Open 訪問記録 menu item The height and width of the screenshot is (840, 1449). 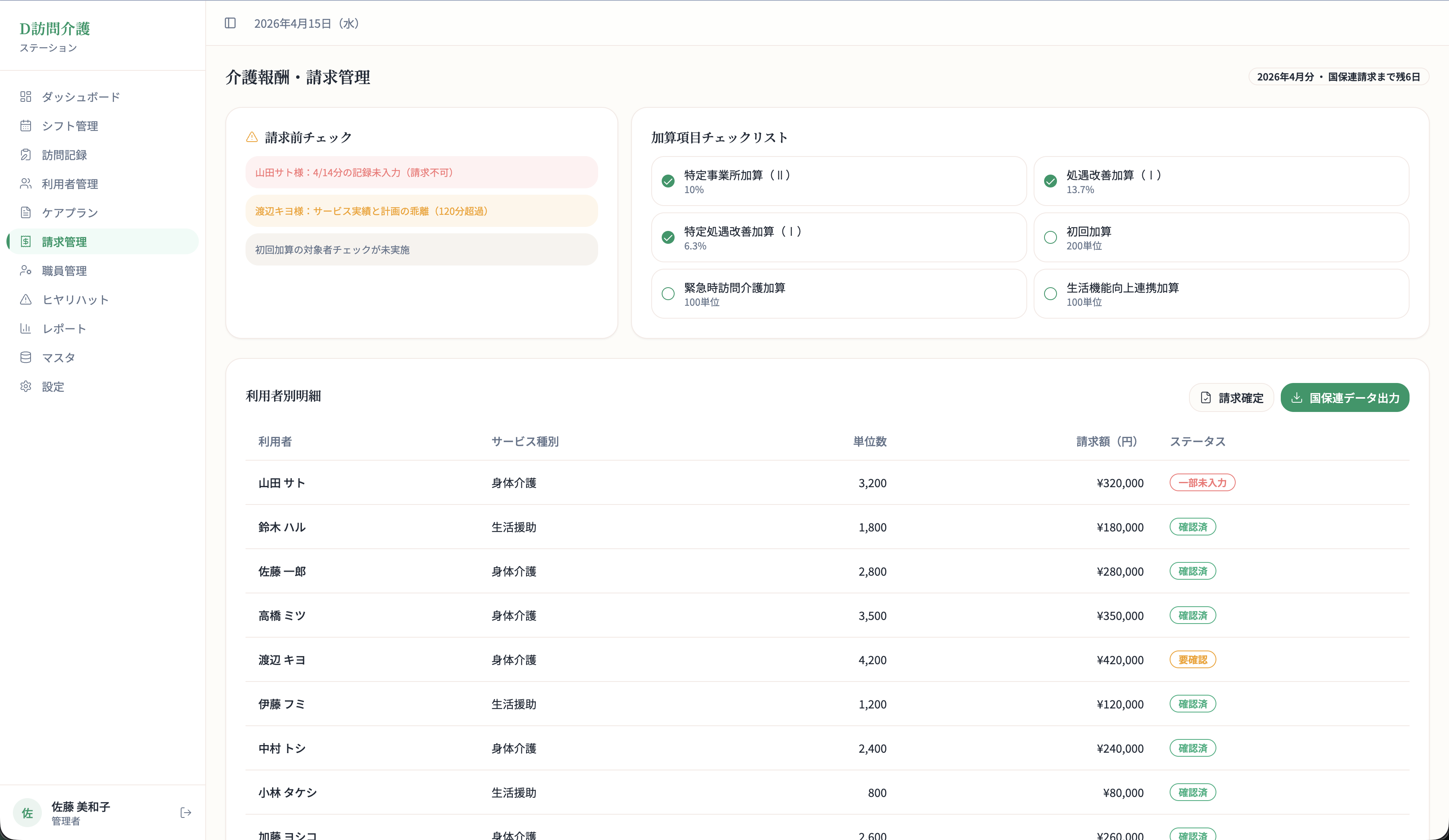coord(103,154)
